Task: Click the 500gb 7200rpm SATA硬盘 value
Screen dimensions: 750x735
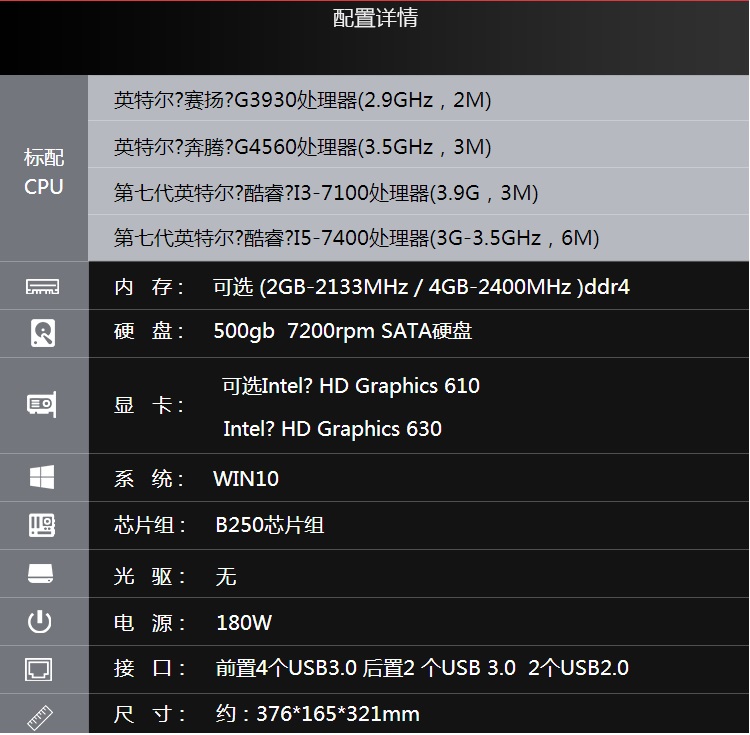Action: [342, 331]
